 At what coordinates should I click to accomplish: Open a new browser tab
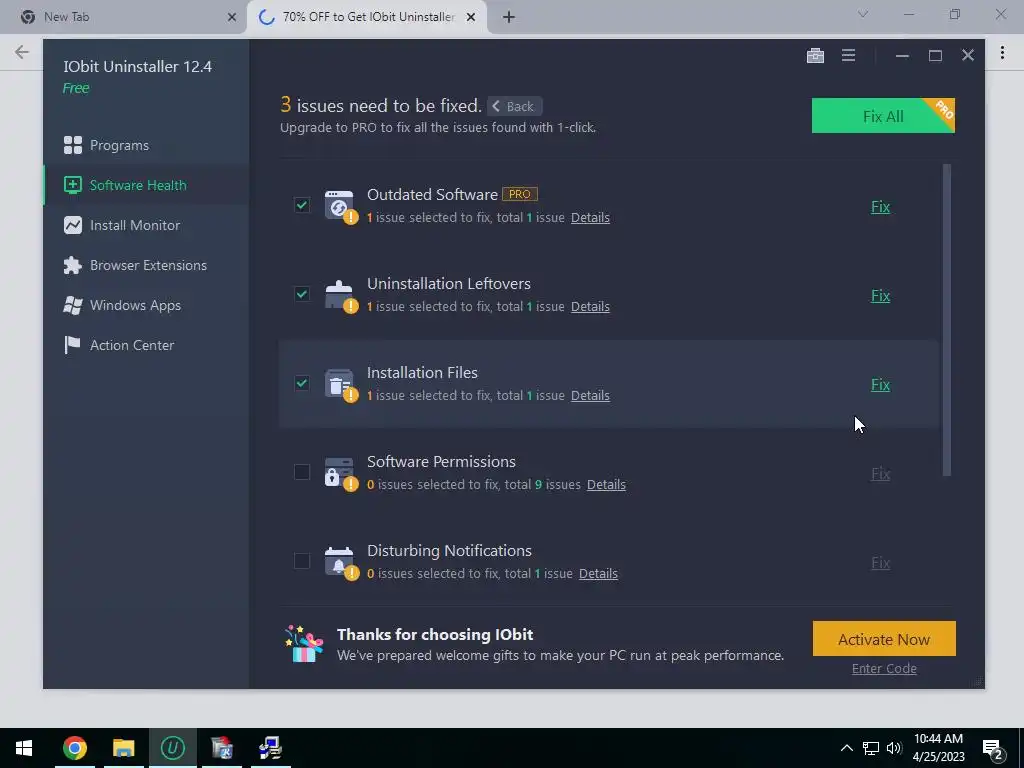(509, 17)
